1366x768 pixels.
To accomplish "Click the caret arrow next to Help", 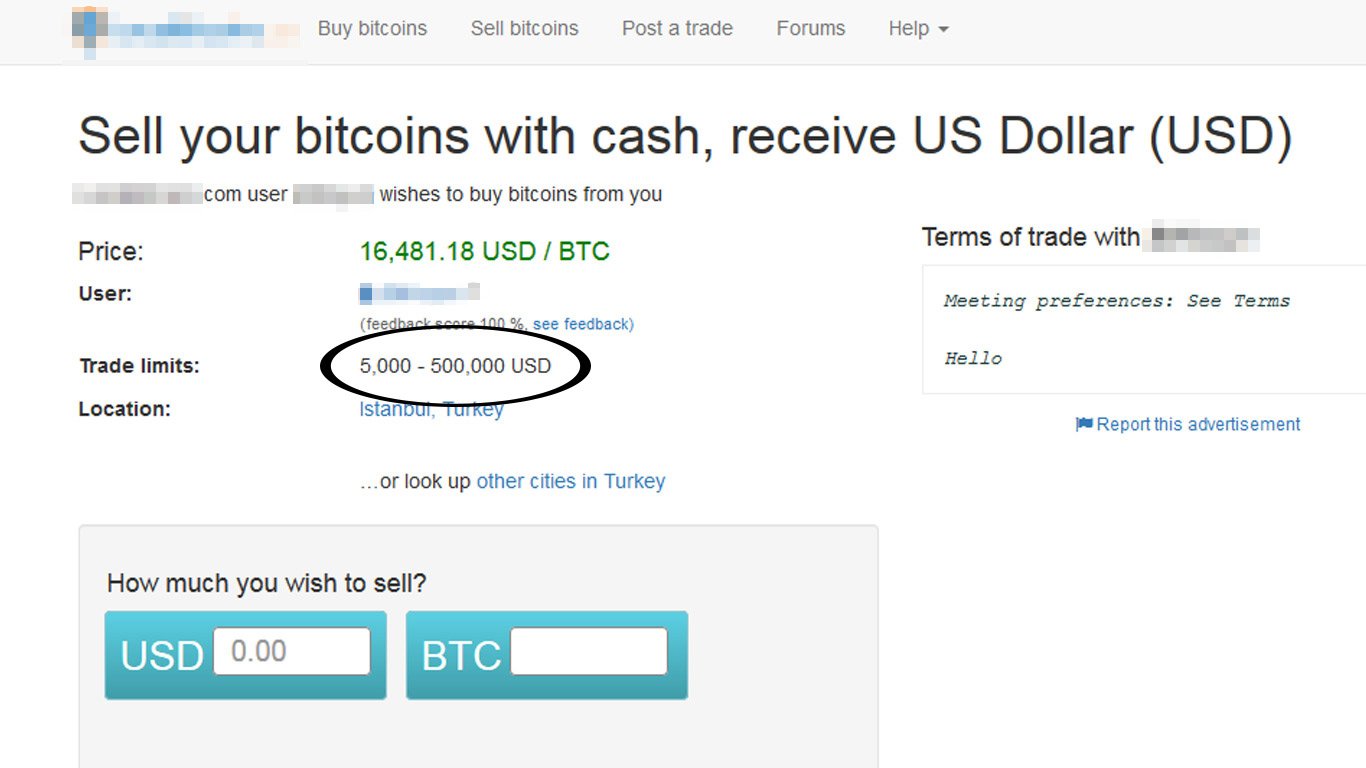I will tap(943, 30).
